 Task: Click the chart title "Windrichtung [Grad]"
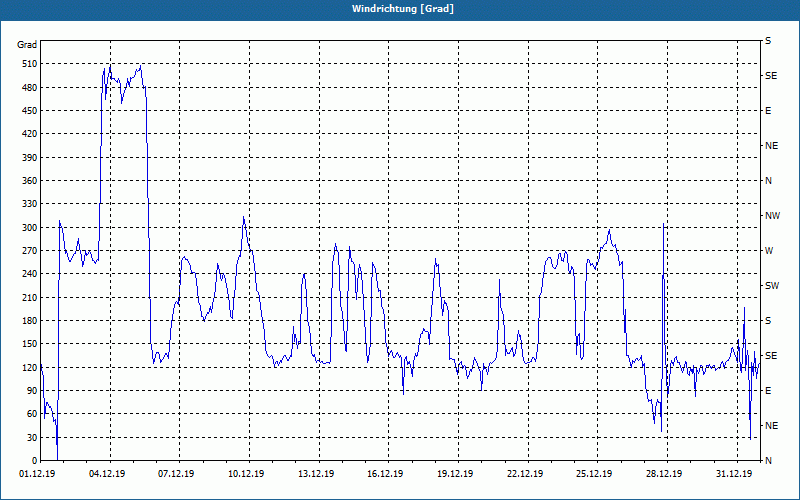pyautogui.click(x=403, y=9)
